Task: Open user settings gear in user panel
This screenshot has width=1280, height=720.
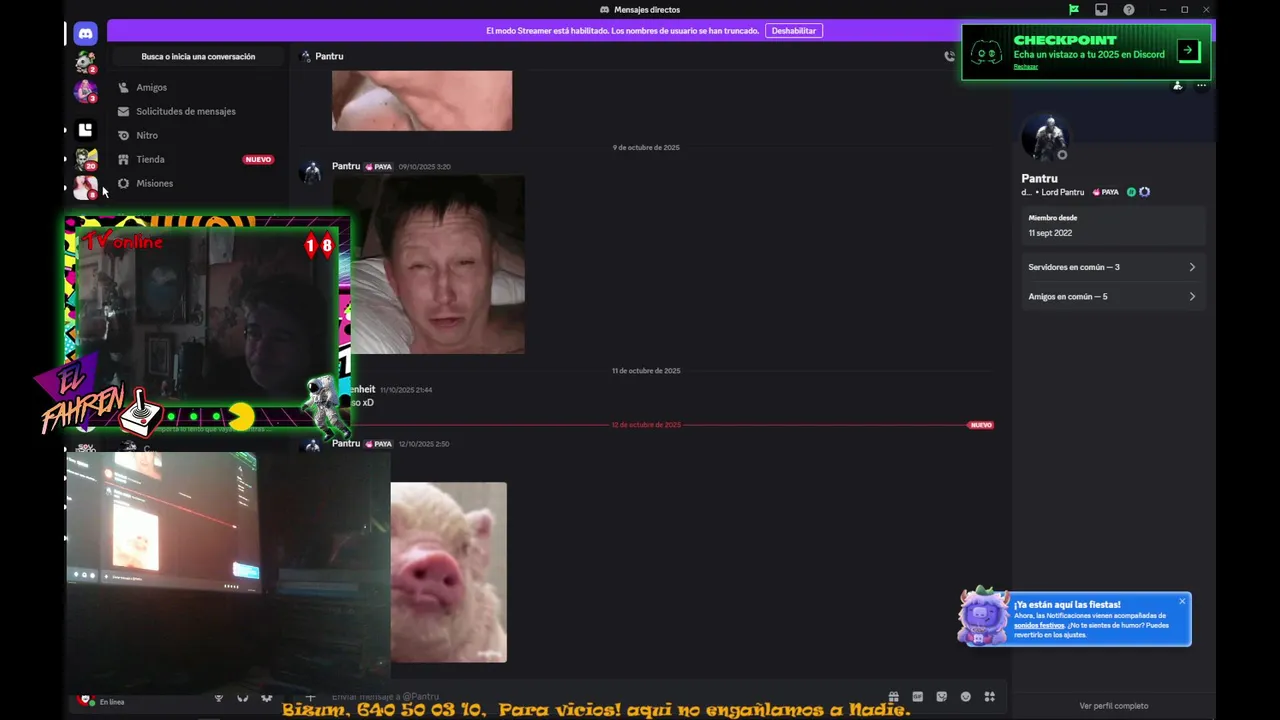Action: (266, 698)
